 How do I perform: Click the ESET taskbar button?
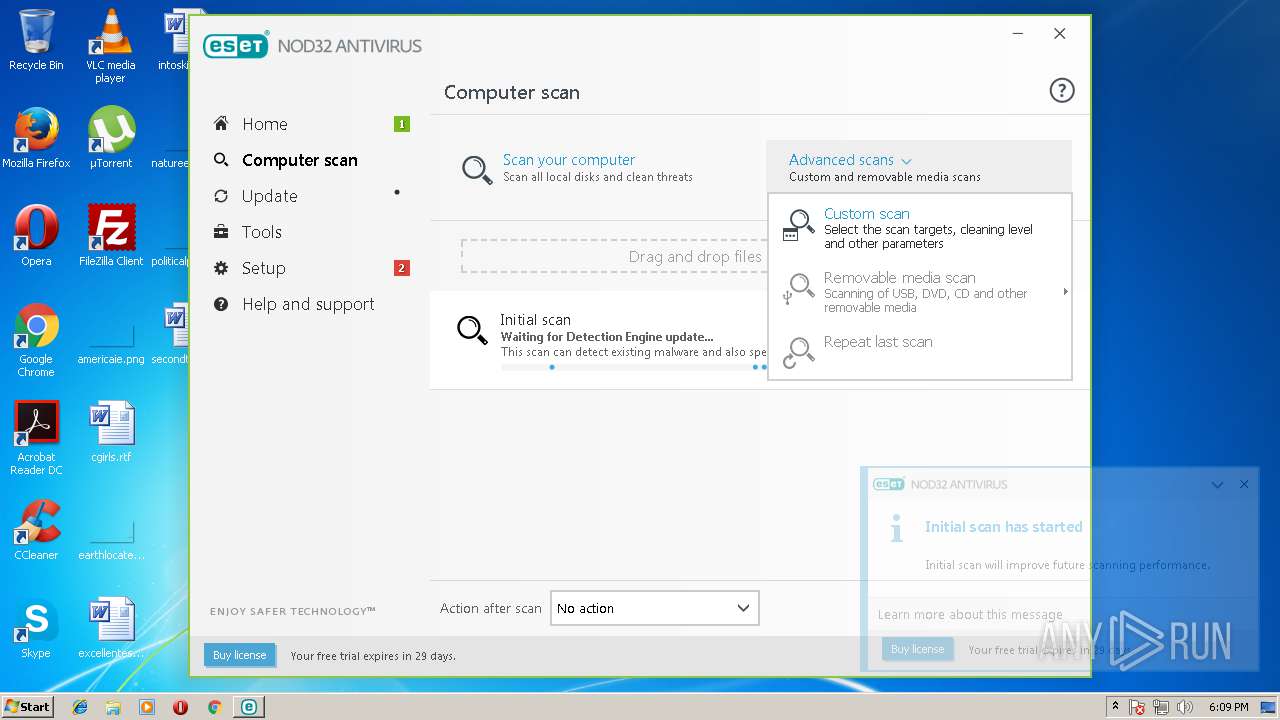pos(248,707)
